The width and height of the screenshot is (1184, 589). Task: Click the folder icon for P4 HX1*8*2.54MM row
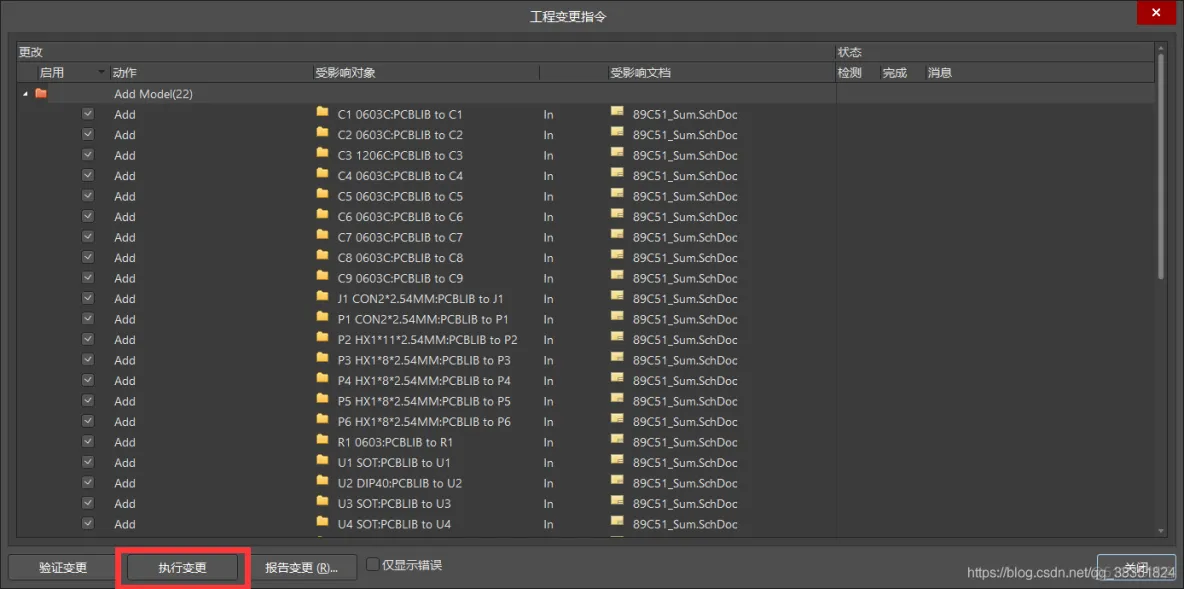pyautogui.click(x=322, y=378)
